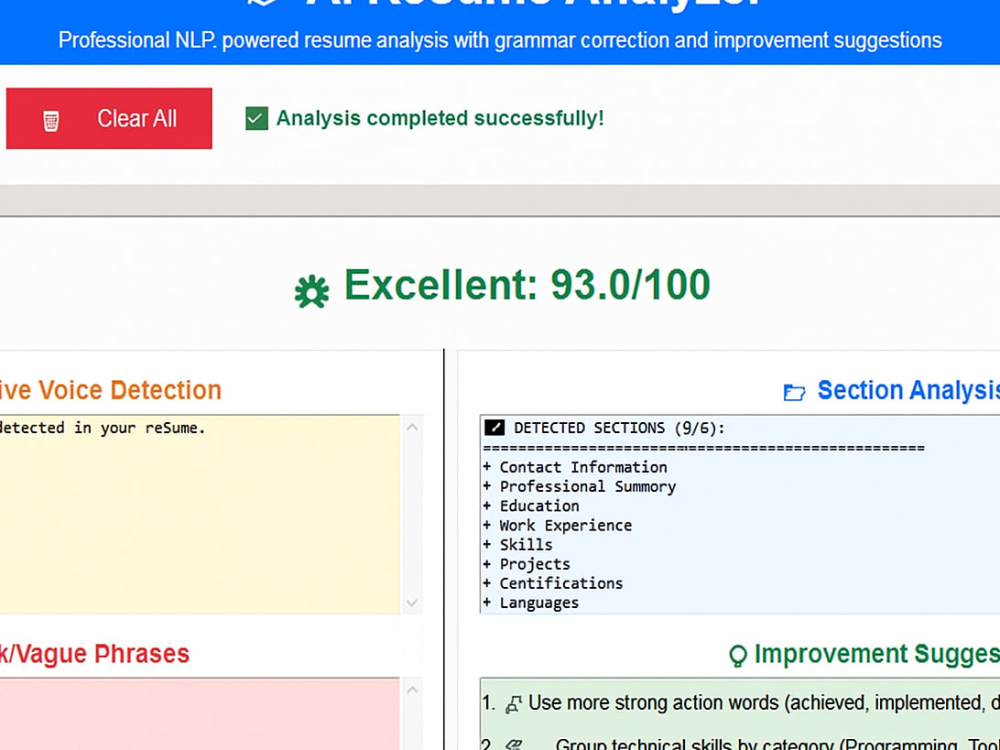
Task: Click the 'Professional NLP. powered resume analysis' subtitle
Action: 500,40
